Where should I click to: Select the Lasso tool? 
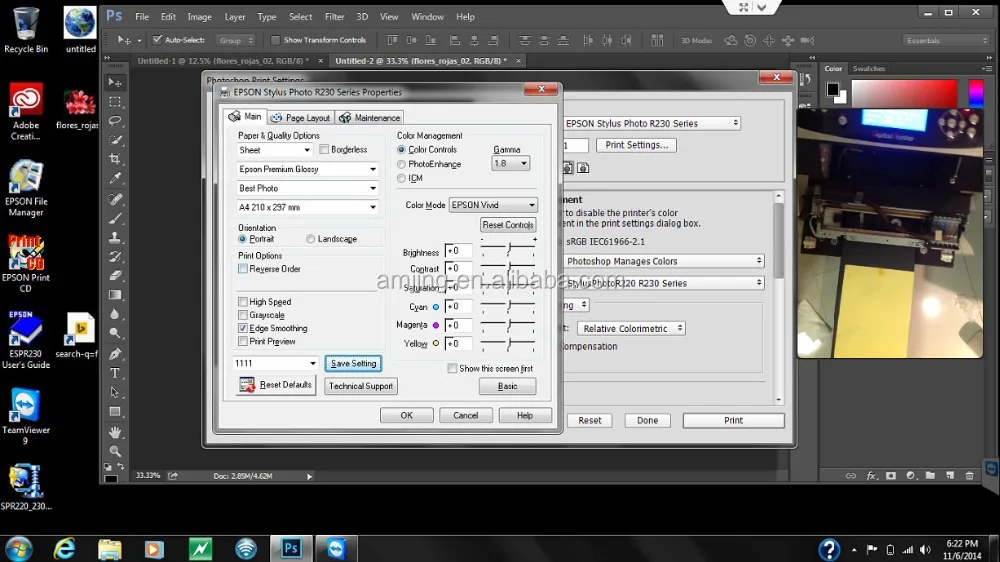115,121
